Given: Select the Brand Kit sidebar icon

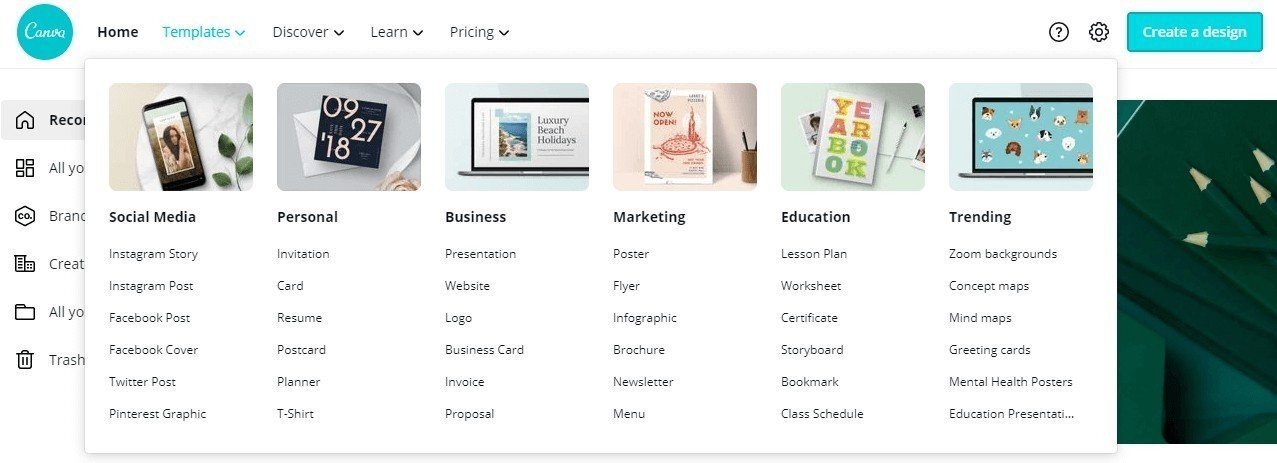Looking at the screenshot, I should [25, 216].
